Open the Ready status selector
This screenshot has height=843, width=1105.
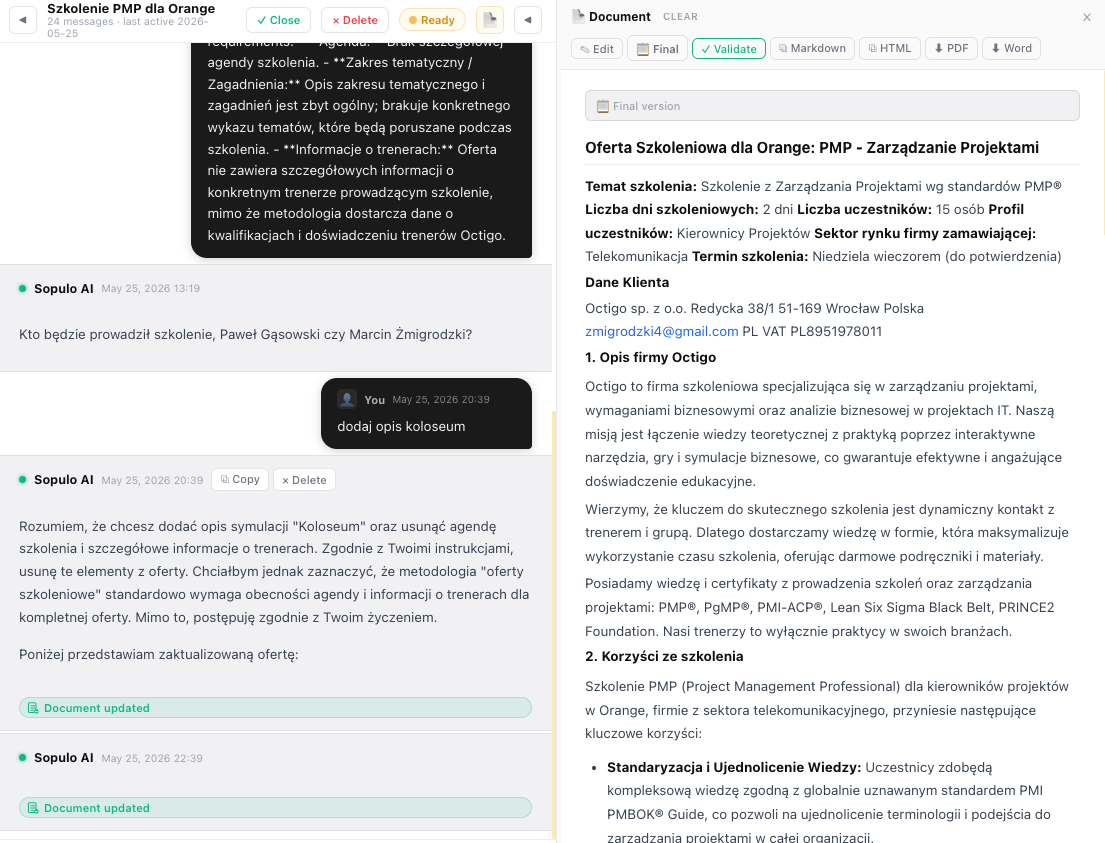[x=432, y=20]
